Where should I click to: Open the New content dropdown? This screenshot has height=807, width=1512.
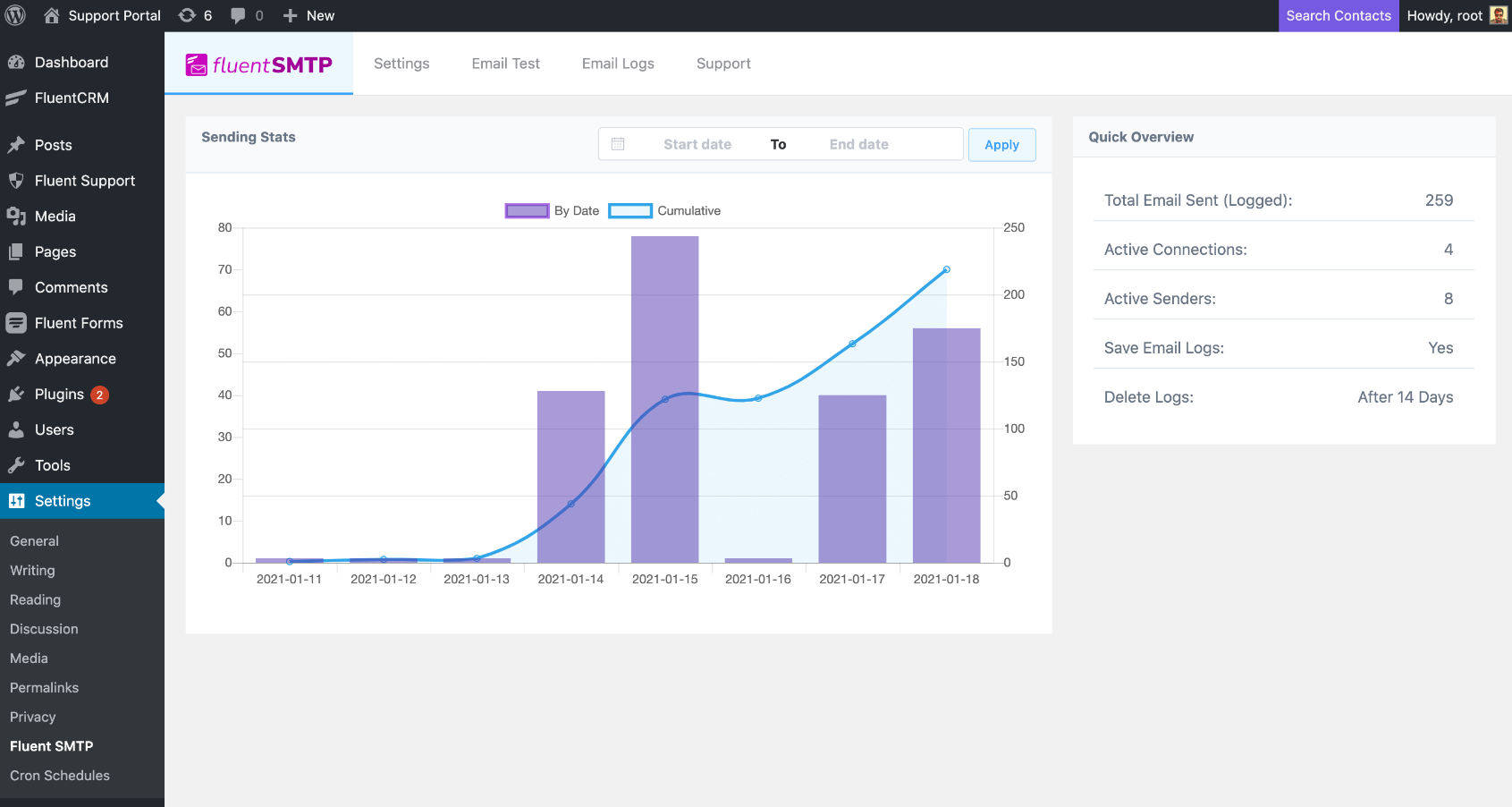[x=308, y=15]
